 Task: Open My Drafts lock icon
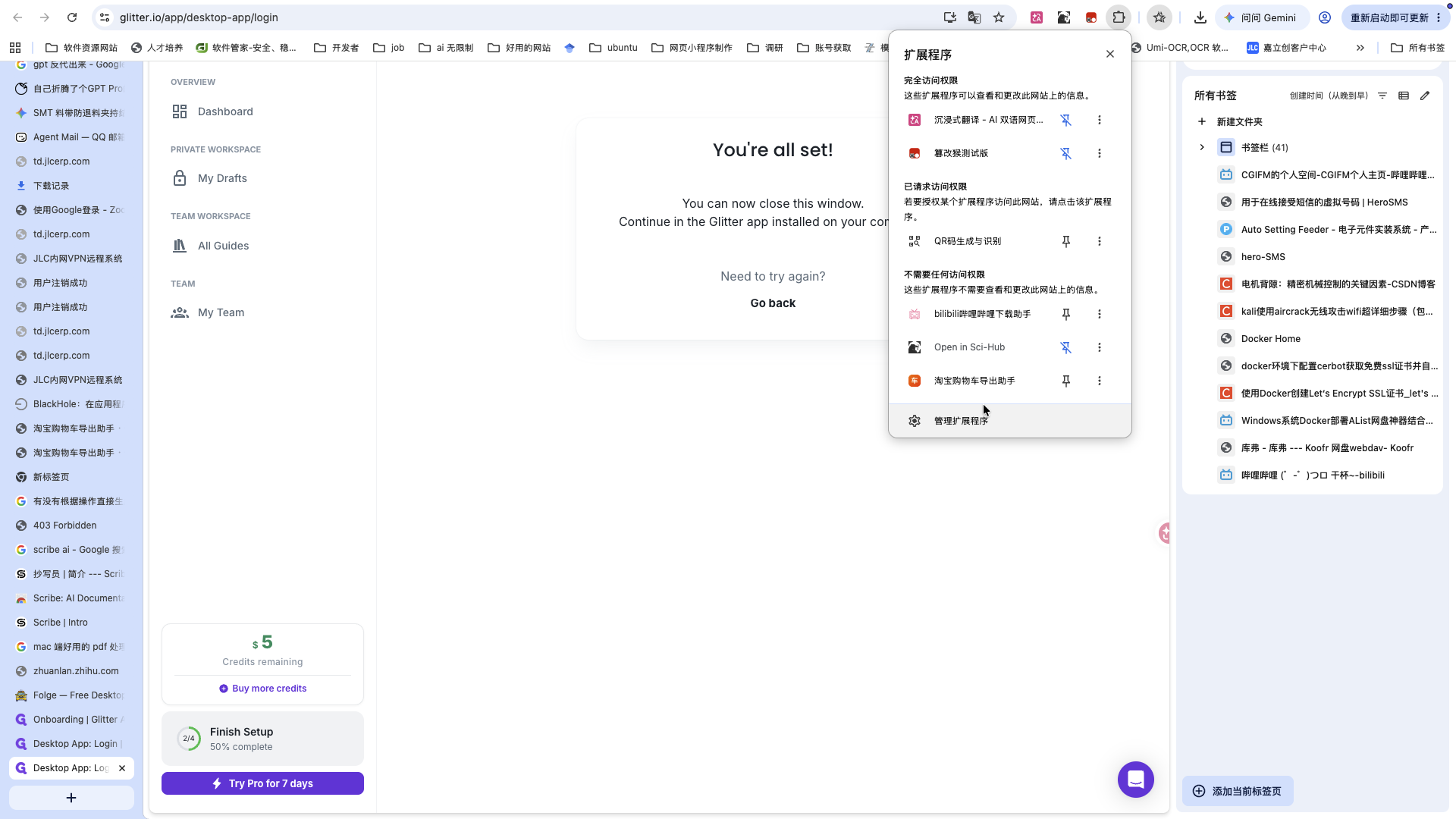click(x=180, y=178)
